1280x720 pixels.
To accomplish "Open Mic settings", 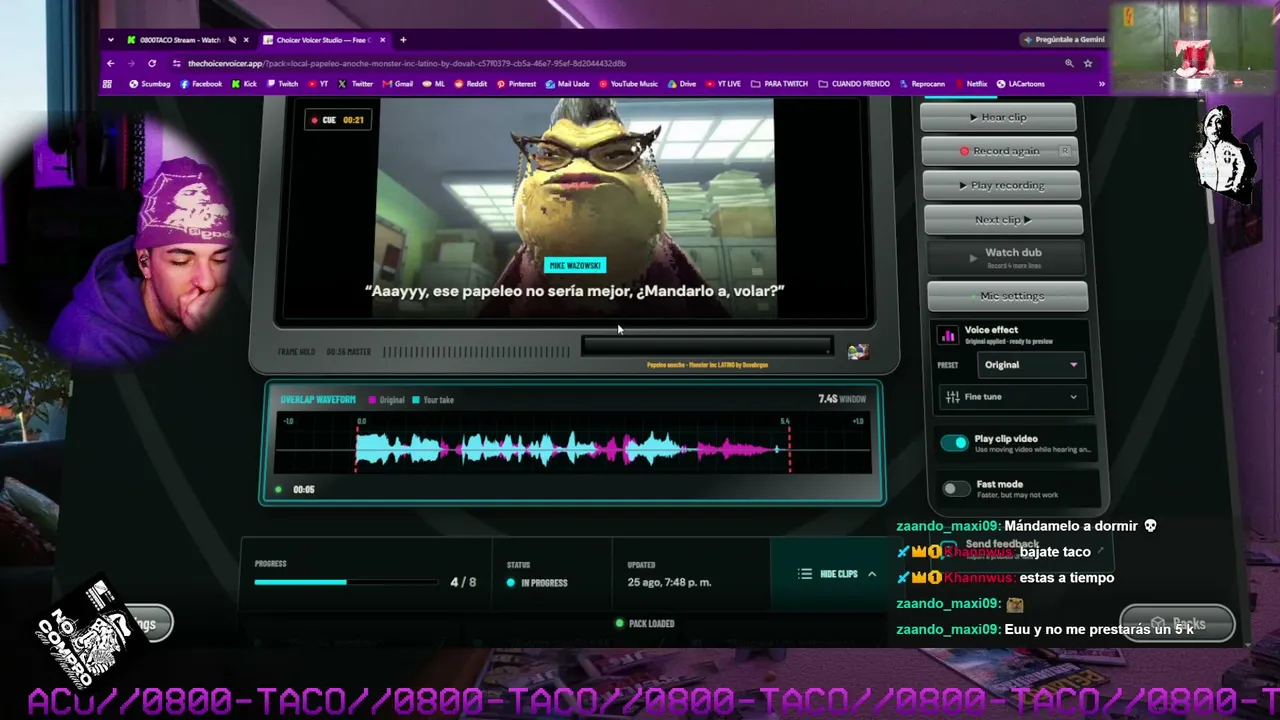I will click(1007, 296).
